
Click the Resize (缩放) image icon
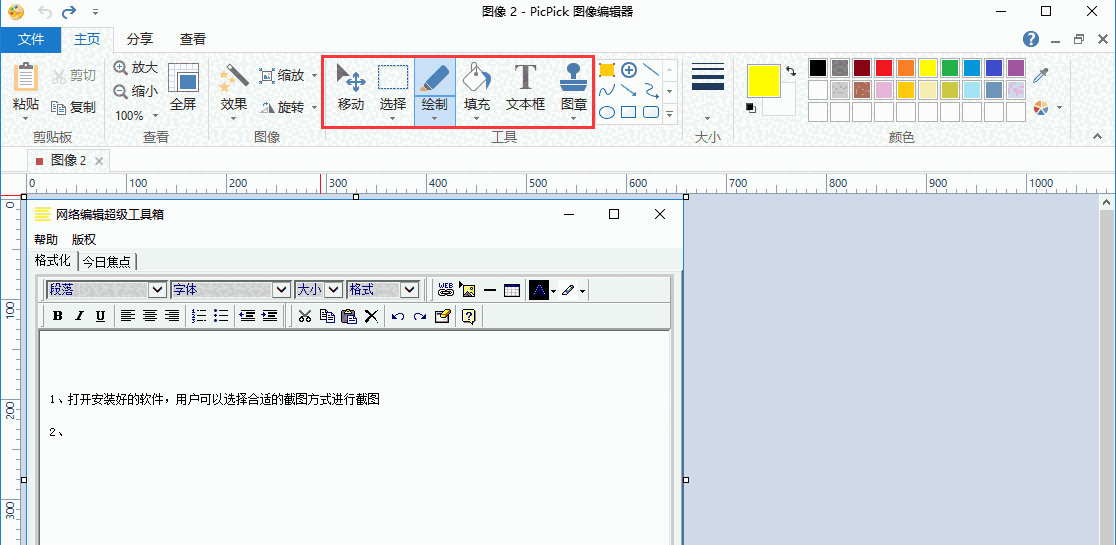pos(267,75)
